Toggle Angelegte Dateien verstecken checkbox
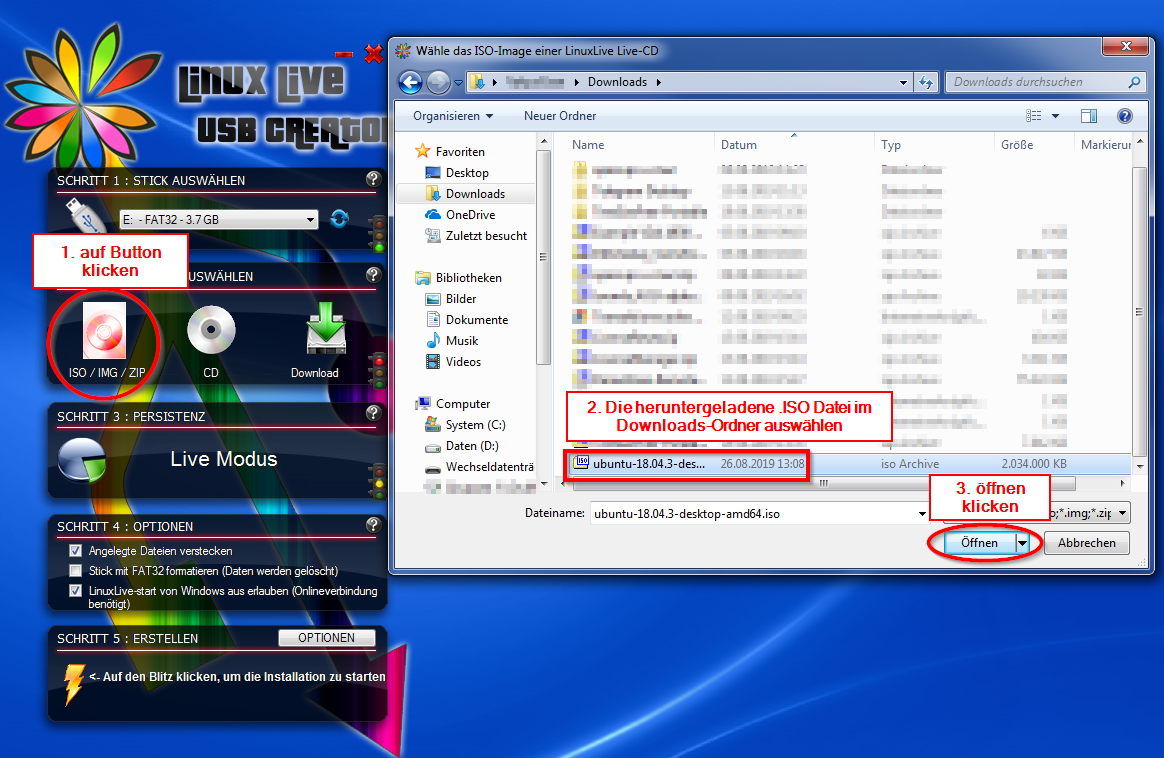Screen dimensions: 1164x758 [x=75, y=551]
